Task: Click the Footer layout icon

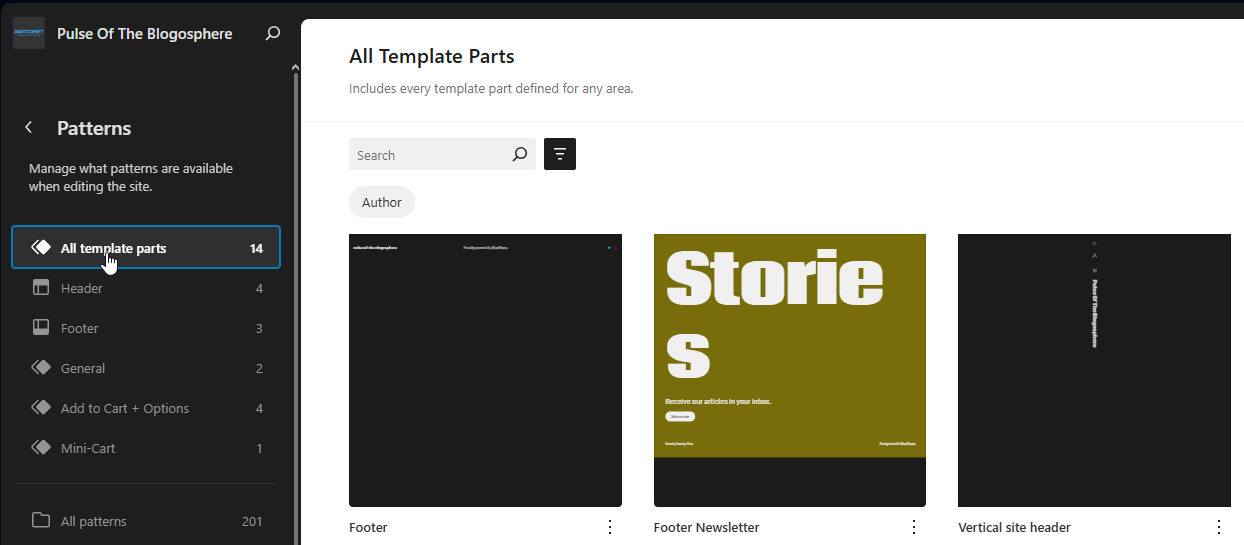Action: point(41,328)
